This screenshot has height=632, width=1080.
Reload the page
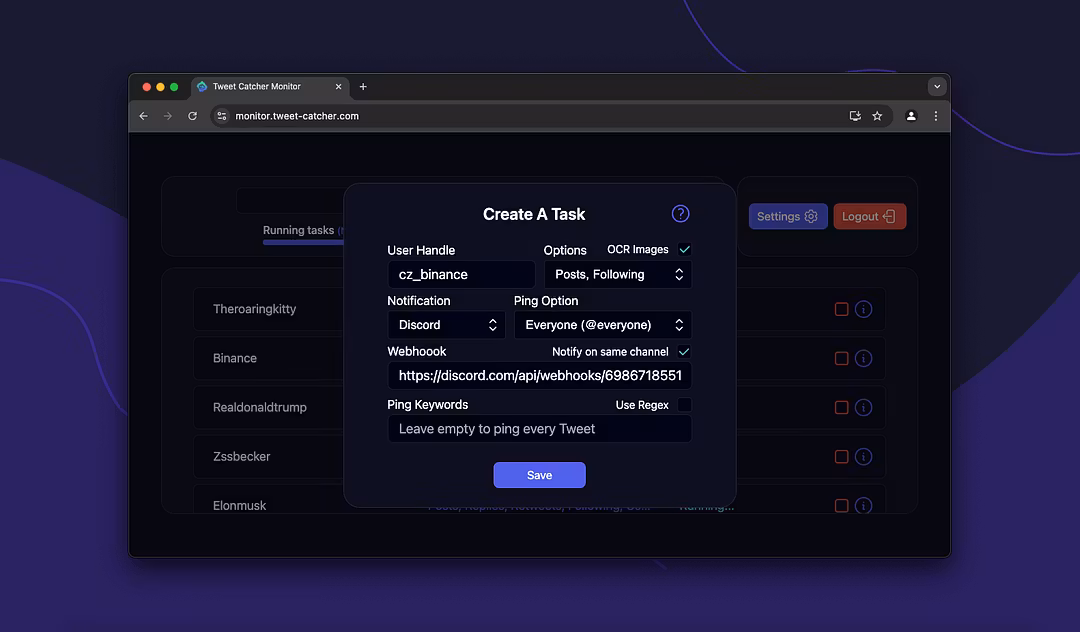click(192, 116)
